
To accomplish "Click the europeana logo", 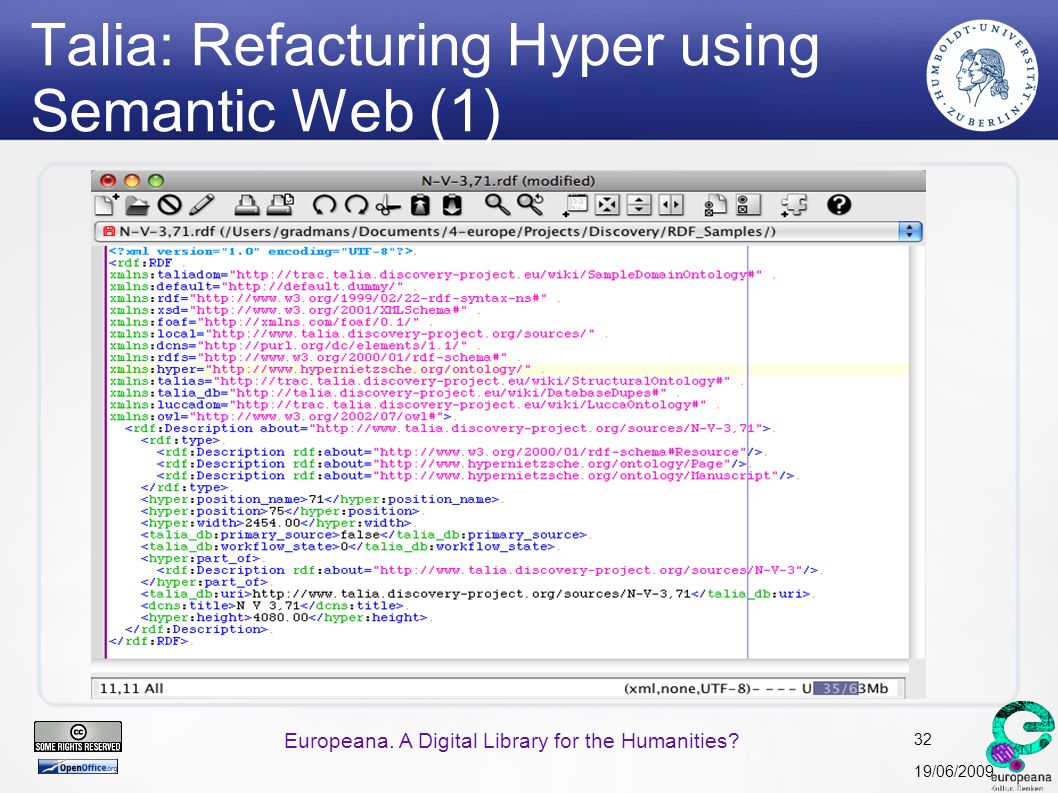I will (x=1020, y=744).
